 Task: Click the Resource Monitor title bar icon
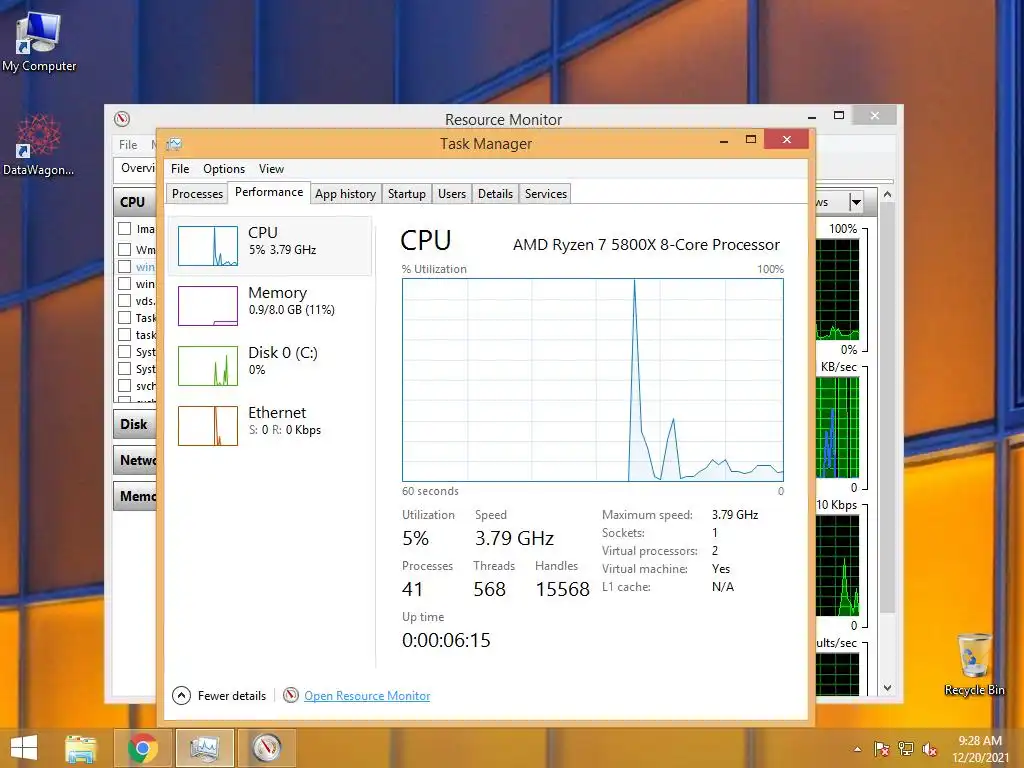coord(122,119)
